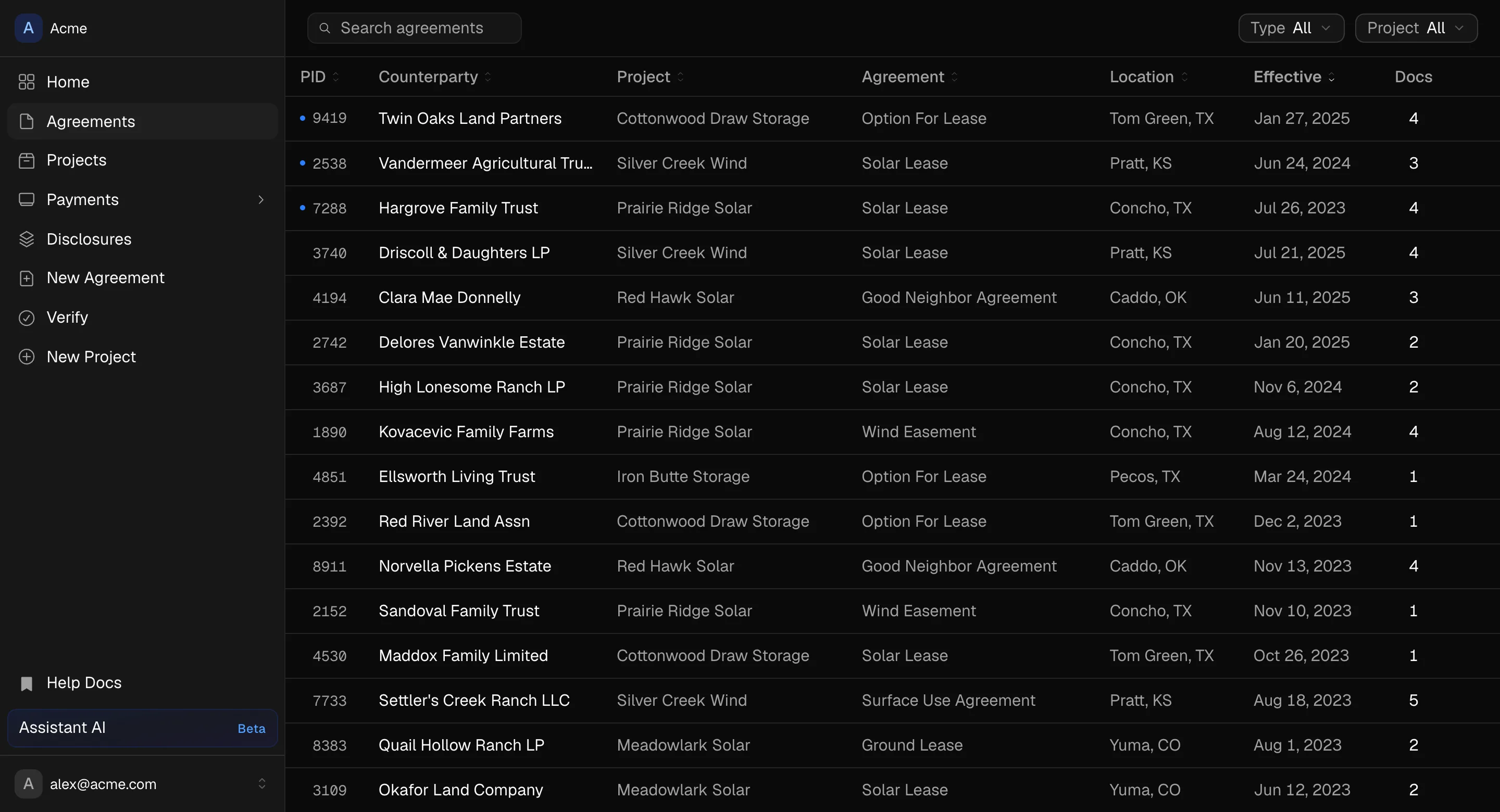Sort table by Counterparty column

pos(435,77)
